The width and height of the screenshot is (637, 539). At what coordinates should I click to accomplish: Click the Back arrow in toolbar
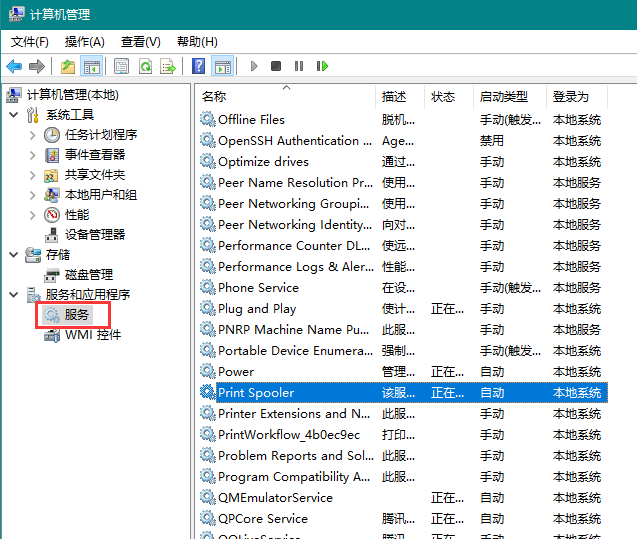(14, 66)
